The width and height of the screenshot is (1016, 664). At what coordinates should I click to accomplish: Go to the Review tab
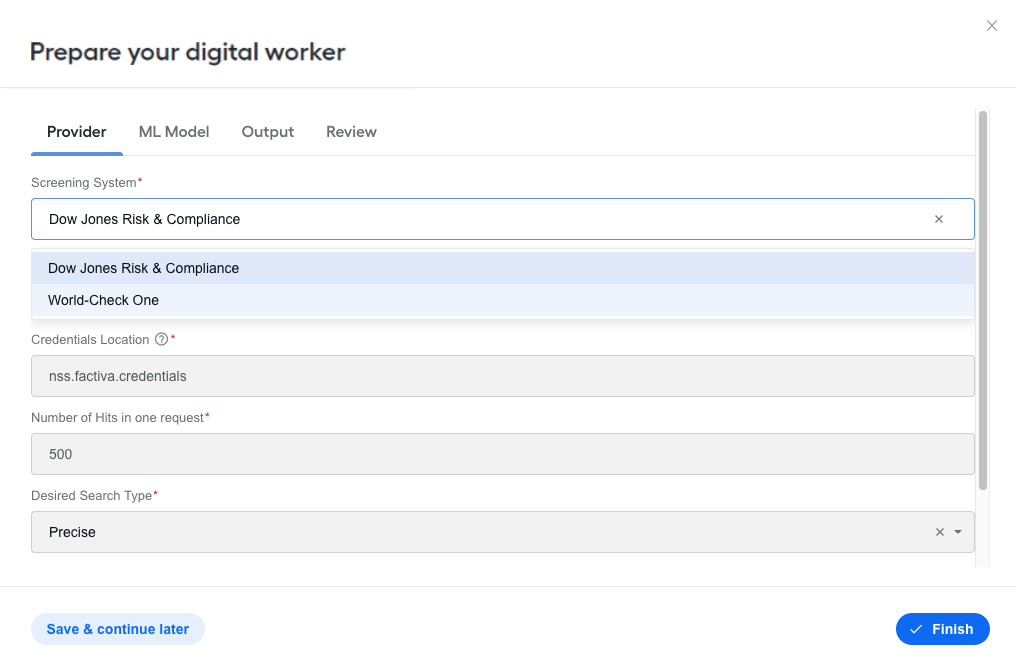(351, 132)
